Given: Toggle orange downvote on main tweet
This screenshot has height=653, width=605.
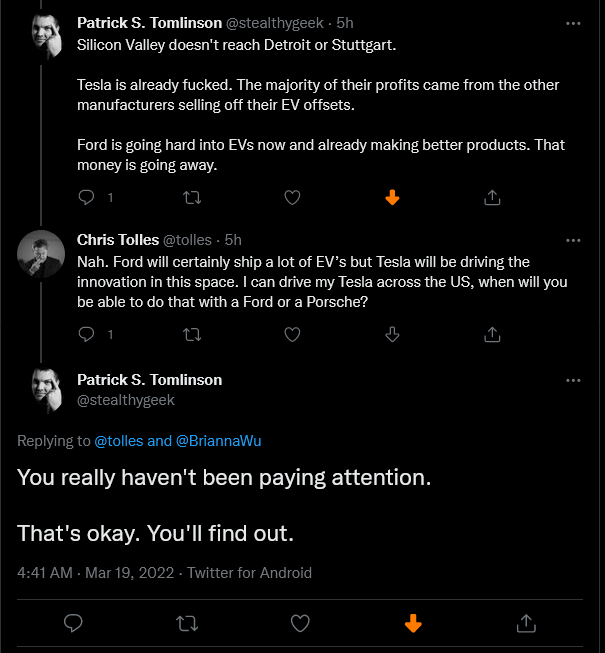Looking at the screenshot, I should pyautogui.click(x=413, y=623).
